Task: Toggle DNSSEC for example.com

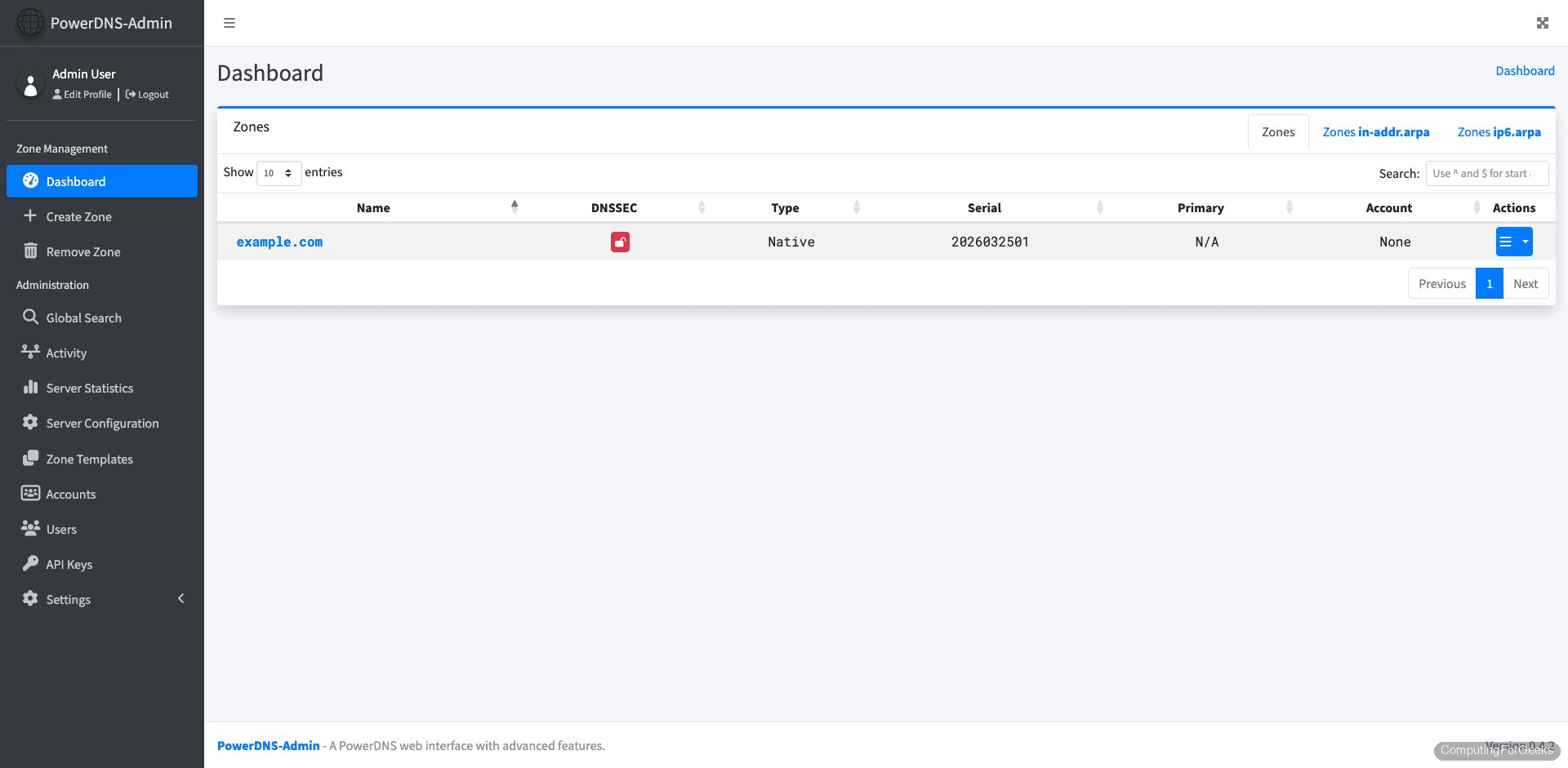Action: 620,242
